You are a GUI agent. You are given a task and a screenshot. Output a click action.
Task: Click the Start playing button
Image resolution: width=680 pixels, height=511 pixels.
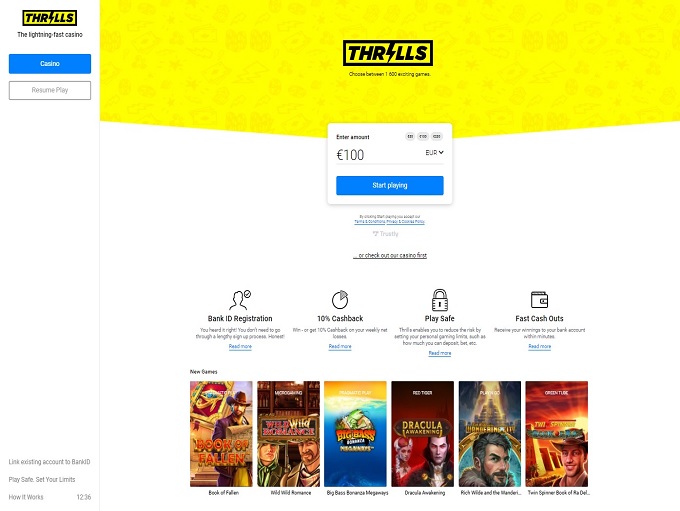[390, 185]
